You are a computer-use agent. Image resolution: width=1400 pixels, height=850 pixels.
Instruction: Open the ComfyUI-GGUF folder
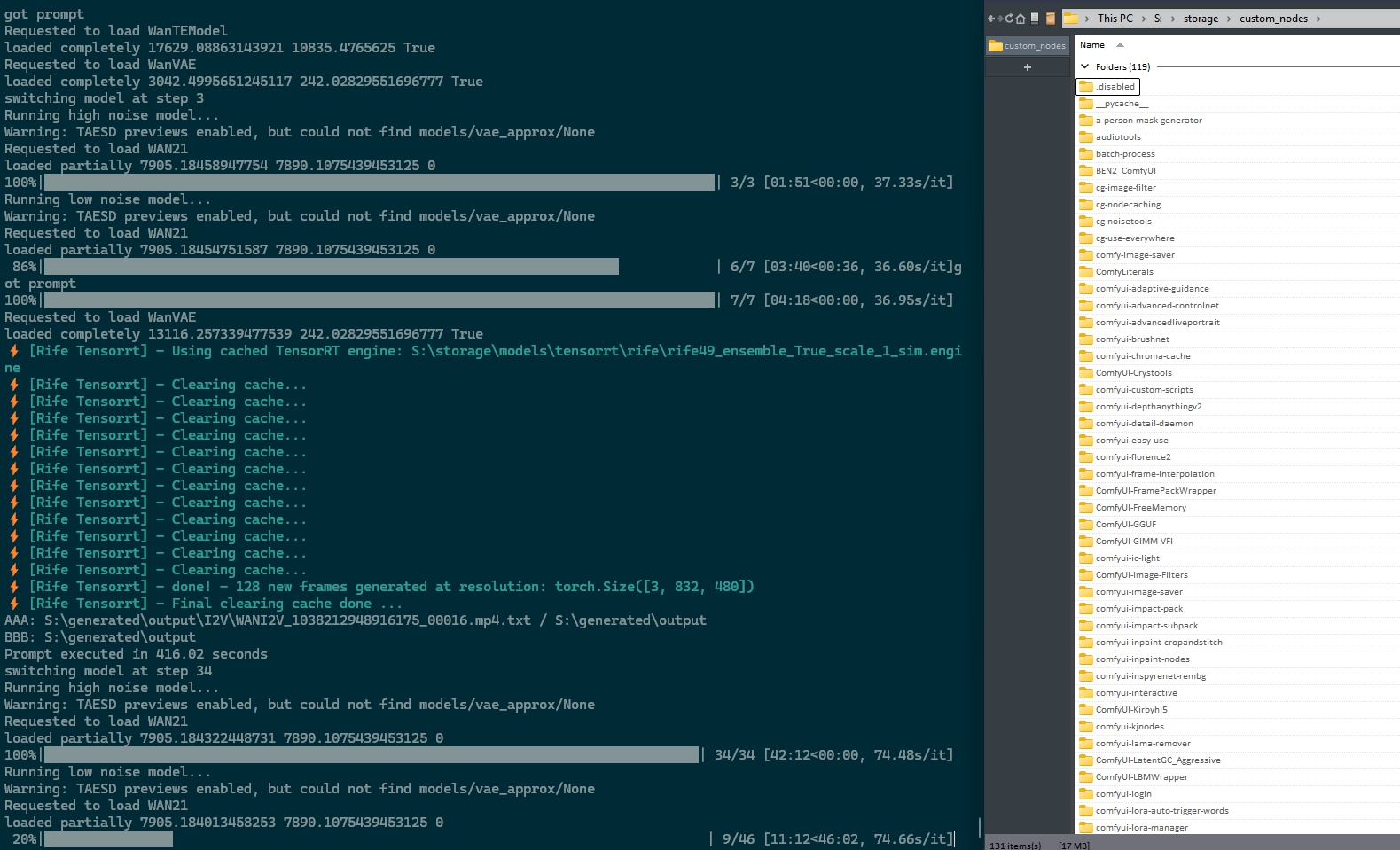coord(1125,525)
